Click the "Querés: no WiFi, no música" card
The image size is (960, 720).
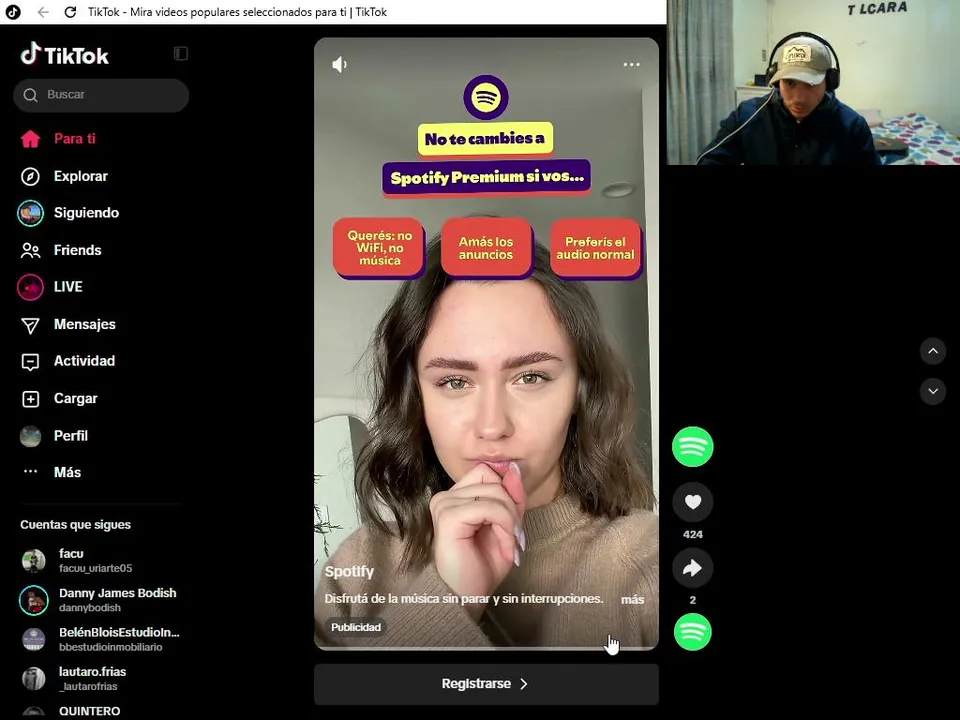tap(379, 248)
